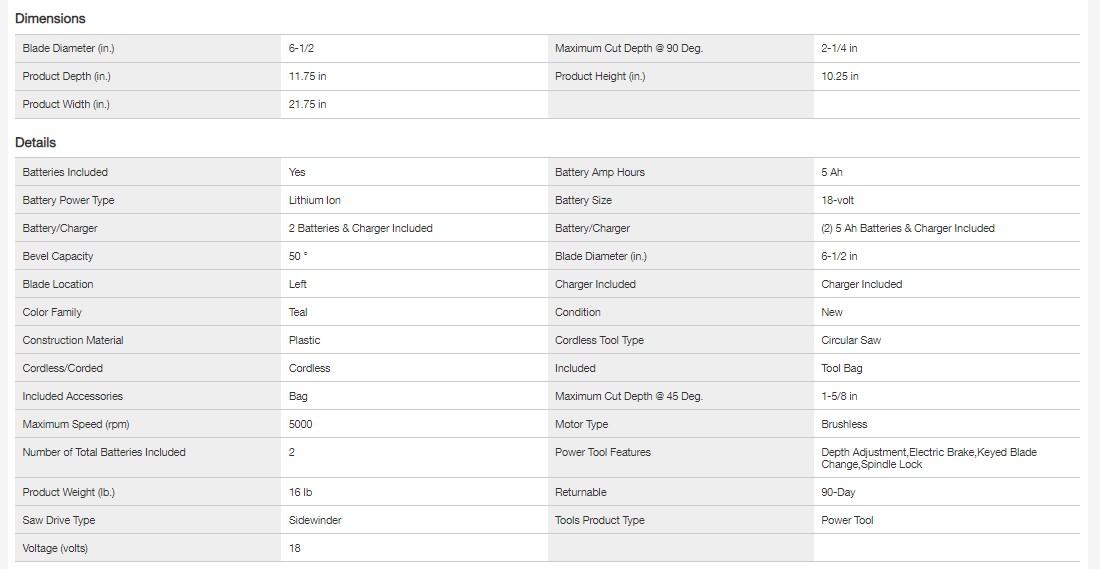Select the 18-volt battery size value
The width and height of the screenshot is (1100, 569).
pyautogui.click(x=842, y=200)
